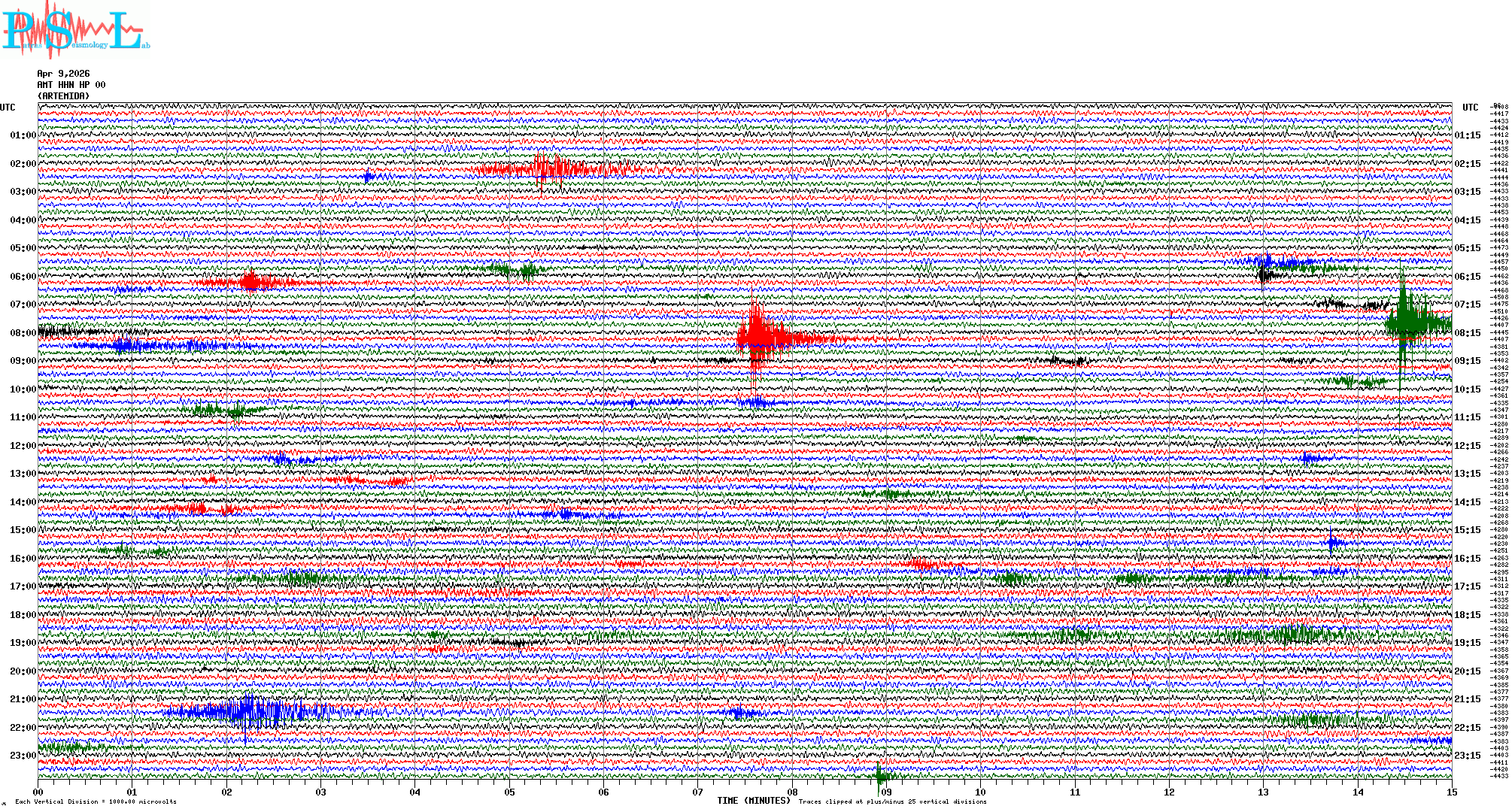Click the AMT HHN HP 00 station label
The image size is (1512, 812).
pyautogui.click(x=71, y=85)
